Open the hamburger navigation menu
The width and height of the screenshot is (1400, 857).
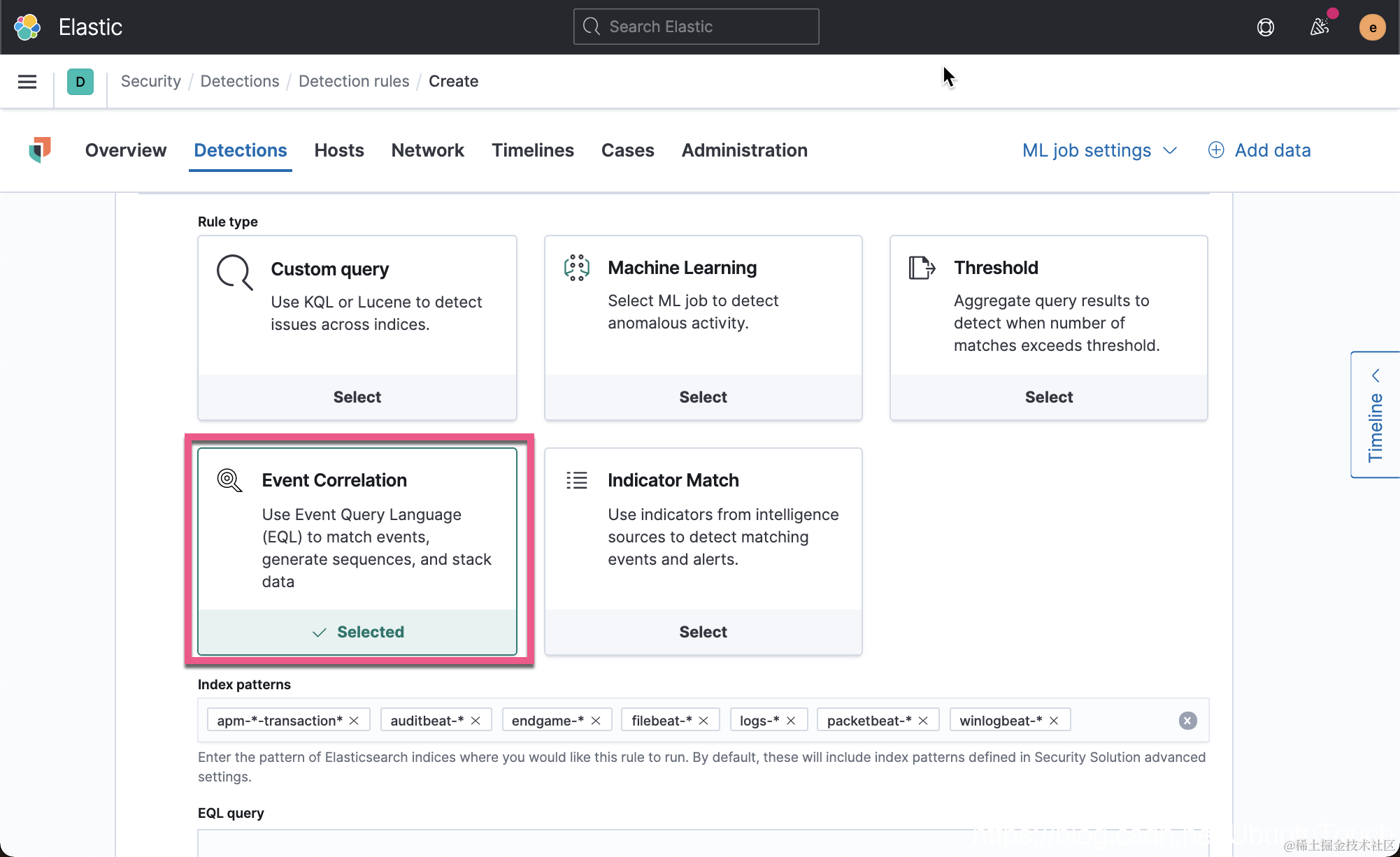[x=27, y=82]
